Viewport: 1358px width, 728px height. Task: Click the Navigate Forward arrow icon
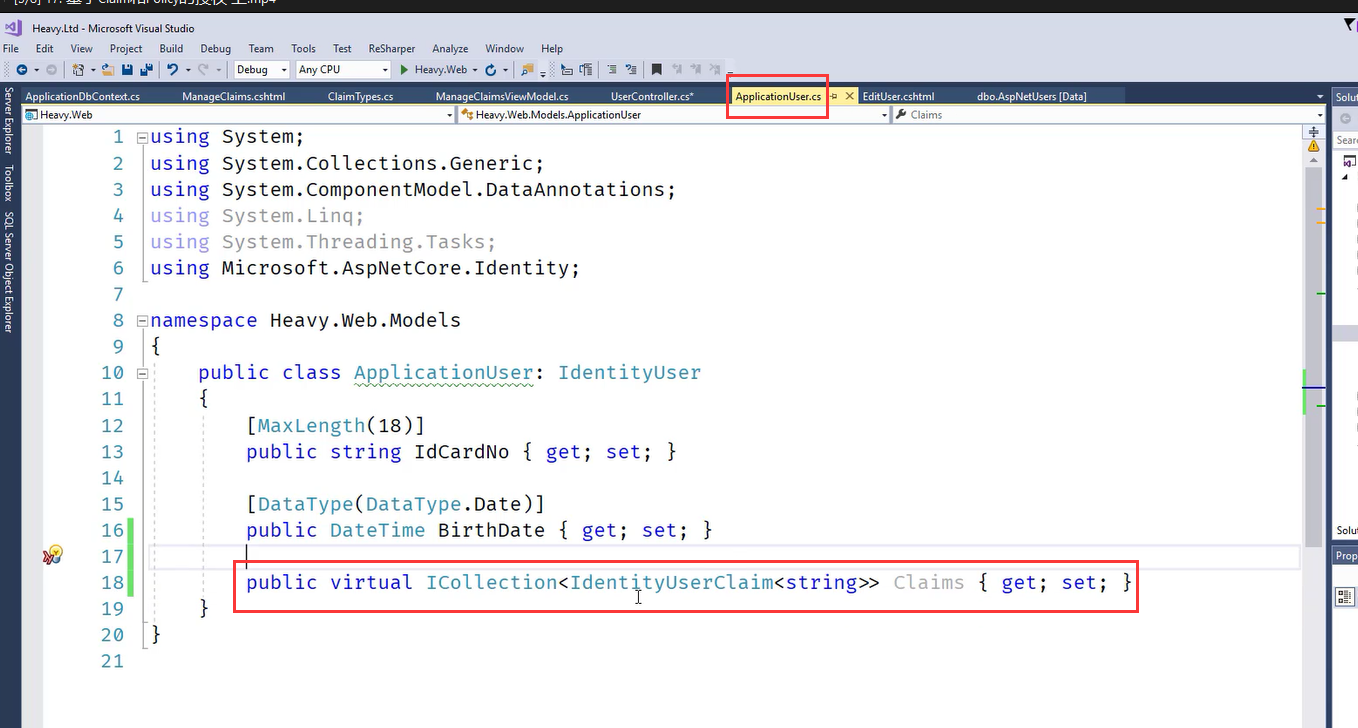tap(51, 70)
